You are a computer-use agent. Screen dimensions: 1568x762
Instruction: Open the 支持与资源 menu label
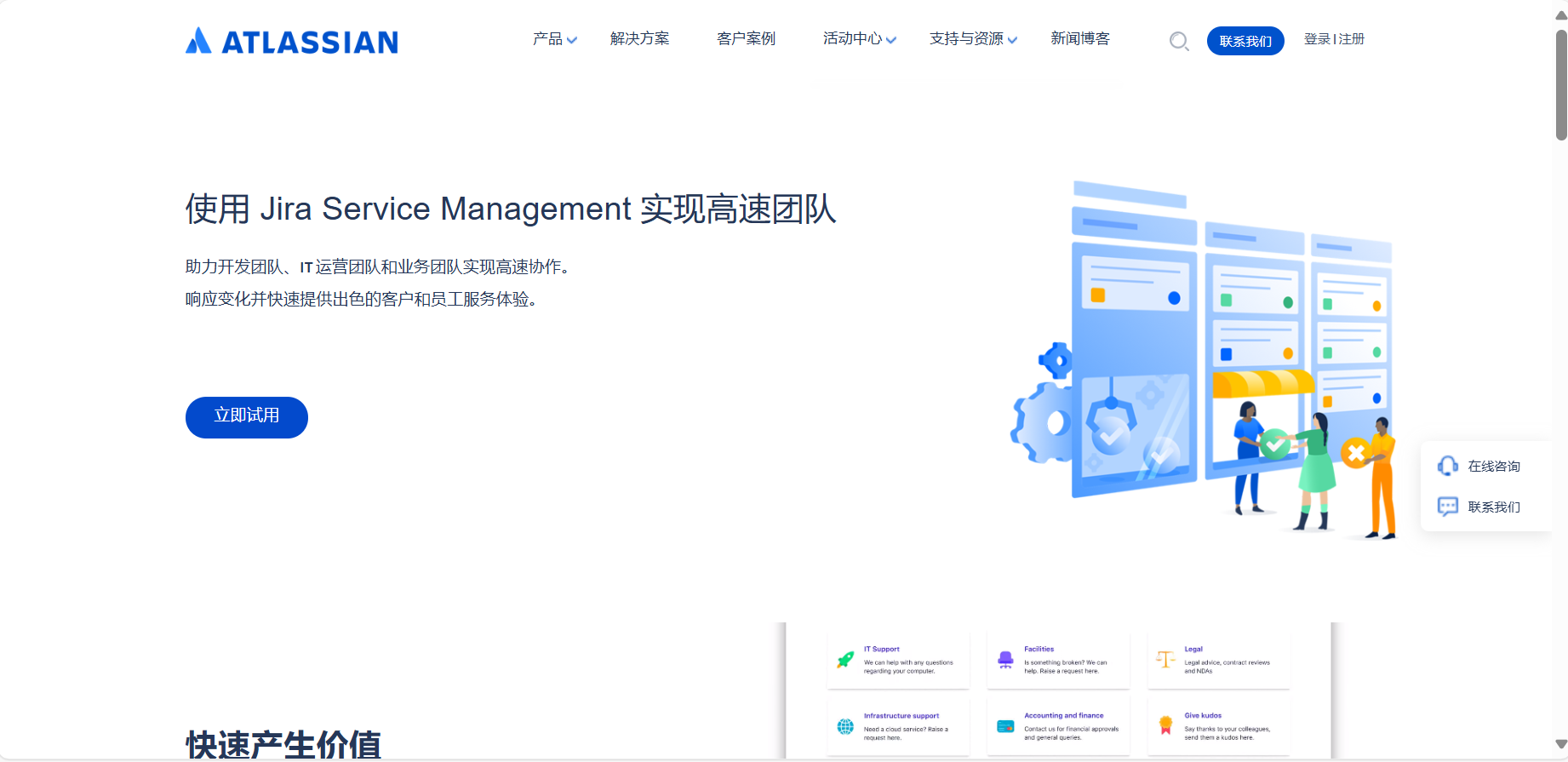point(967,38)
